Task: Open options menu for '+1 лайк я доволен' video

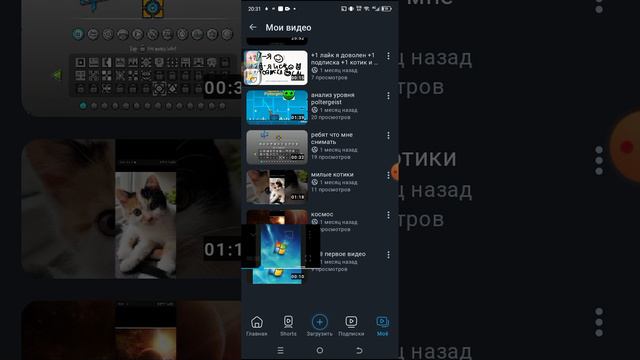Action: click(388, 56)
